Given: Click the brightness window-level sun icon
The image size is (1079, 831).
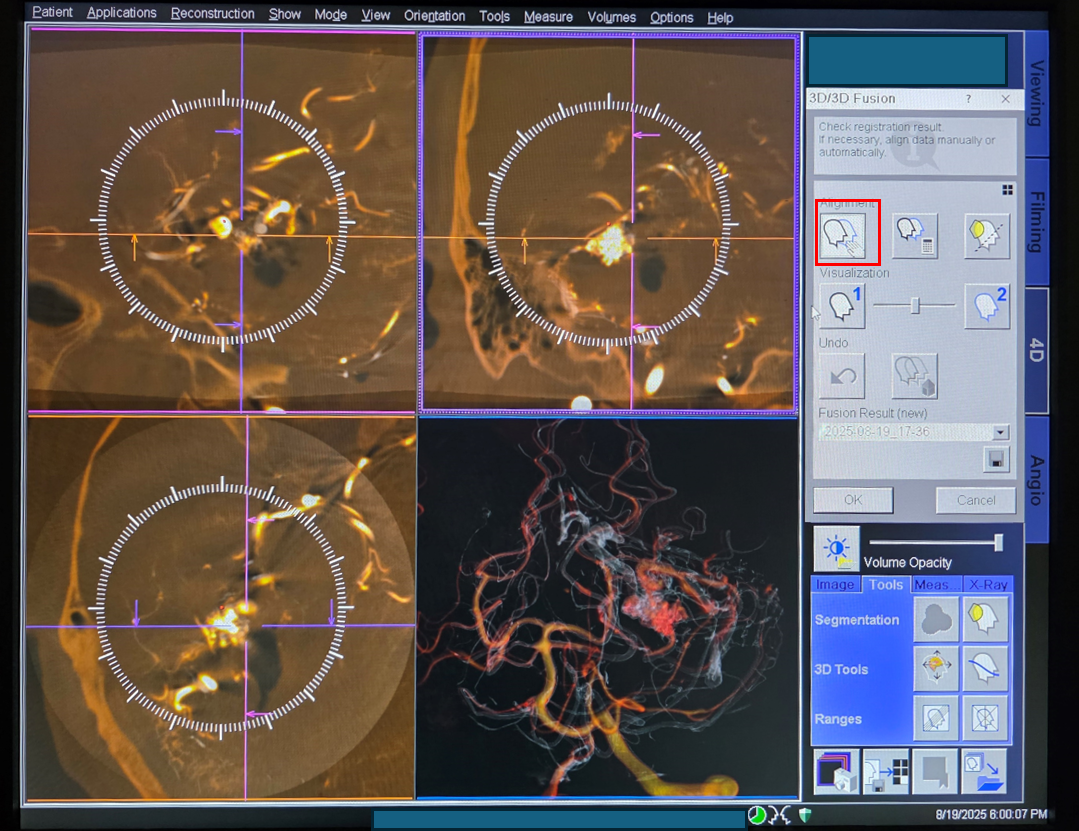Looking at the screenshot, I should point(836,548).
